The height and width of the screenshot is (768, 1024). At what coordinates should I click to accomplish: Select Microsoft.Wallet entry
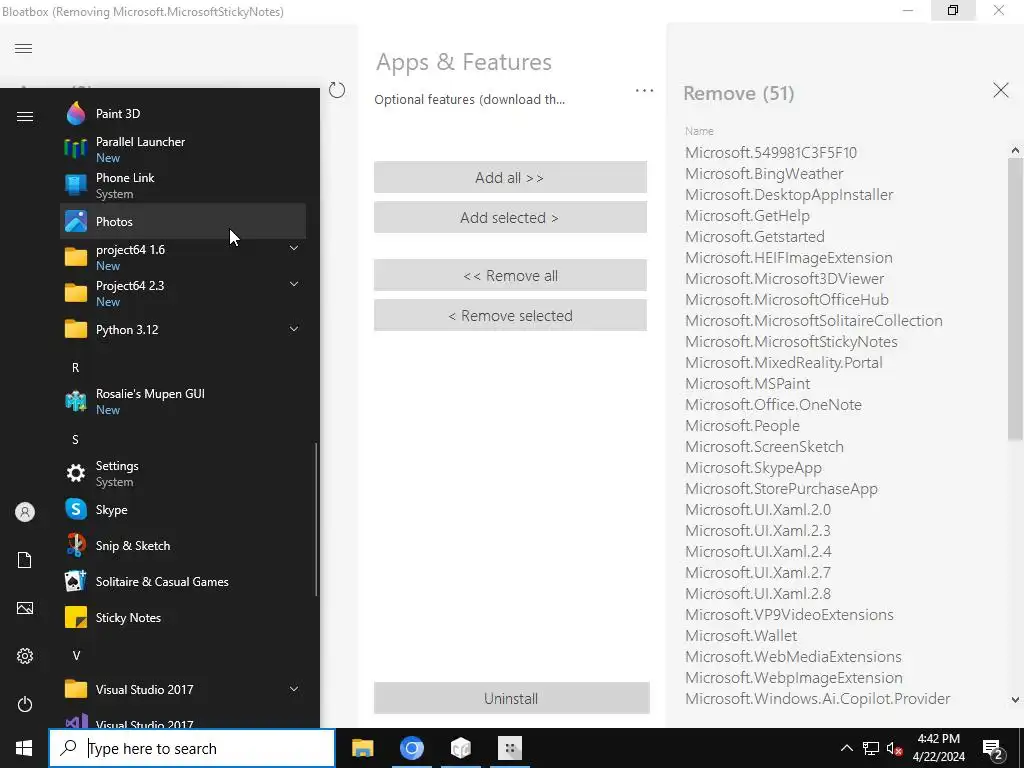pyautogui.click(x=741, y=635)
